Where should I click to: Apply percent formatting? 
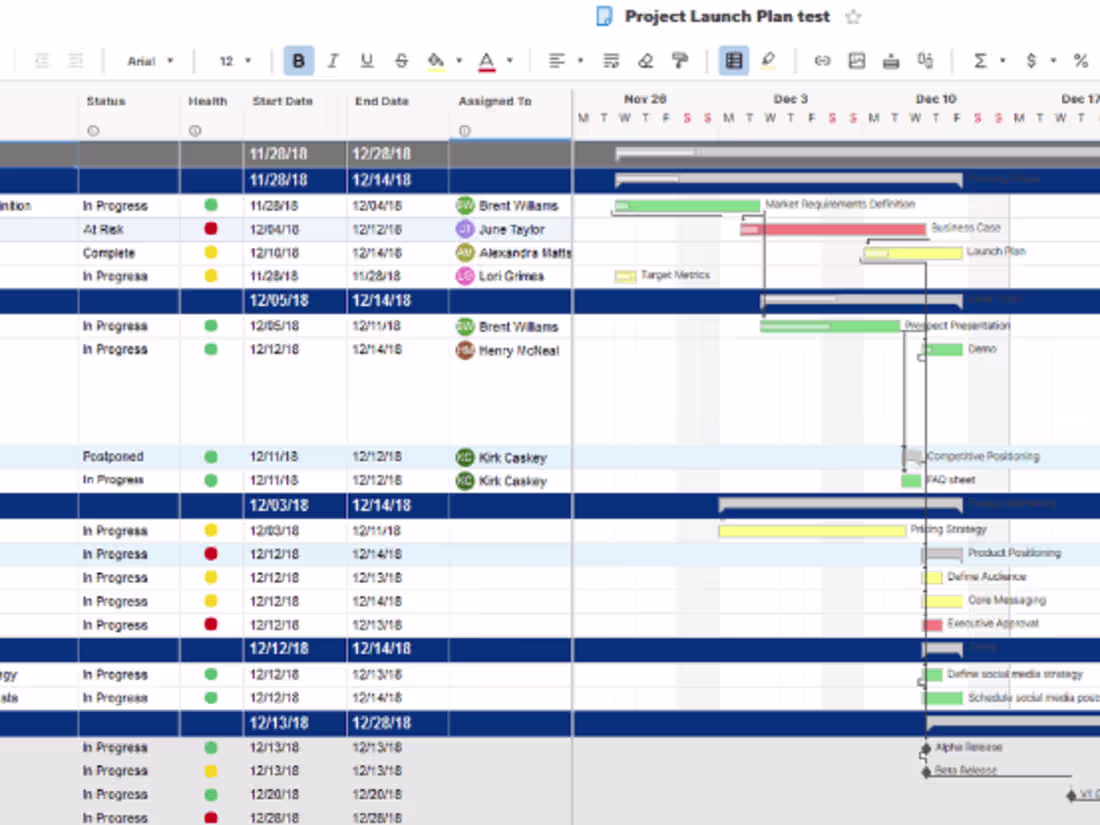point(1080,60)
